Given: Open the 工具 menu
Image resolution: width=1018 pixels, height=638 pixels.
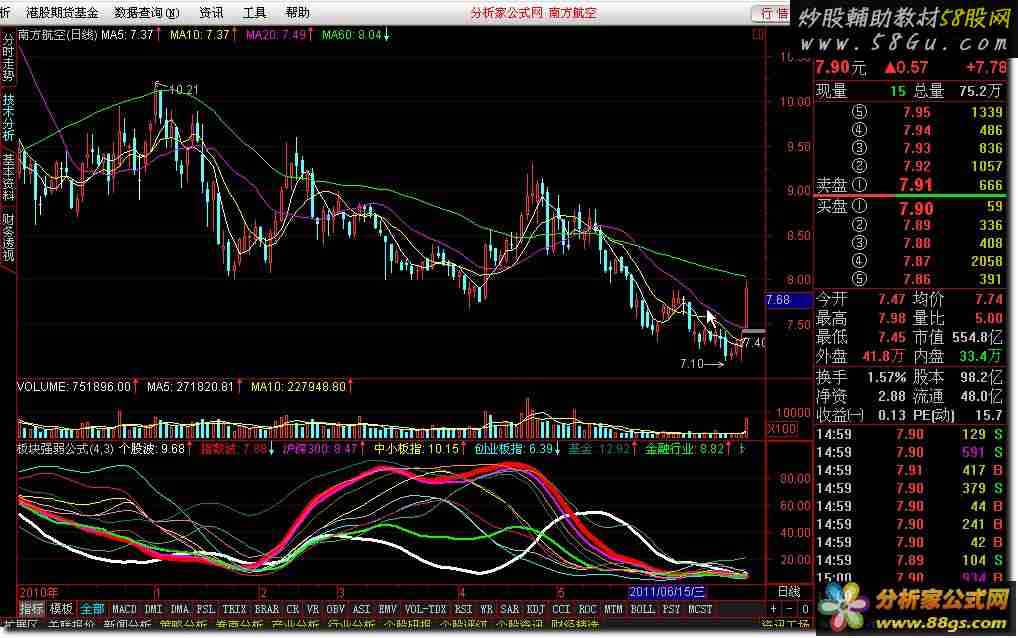Looking at the screenshot, I should (x=254, y=12).
